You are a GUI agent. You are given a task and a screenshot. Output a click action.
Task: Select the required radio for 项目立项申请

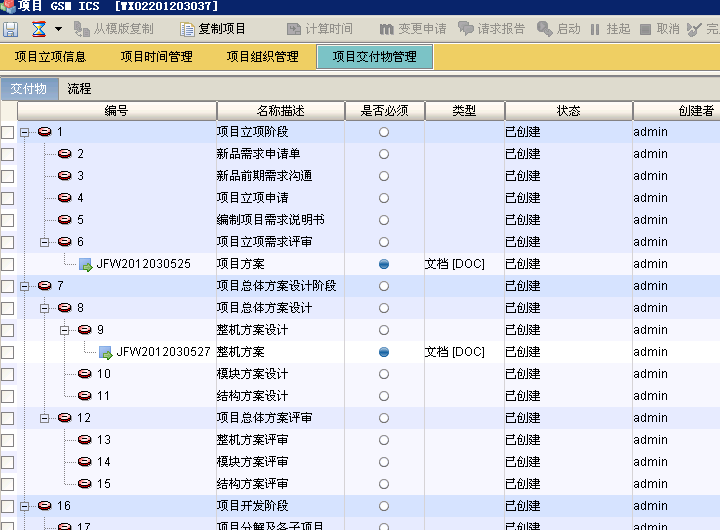pyautogui.click(x=384, y=198)
